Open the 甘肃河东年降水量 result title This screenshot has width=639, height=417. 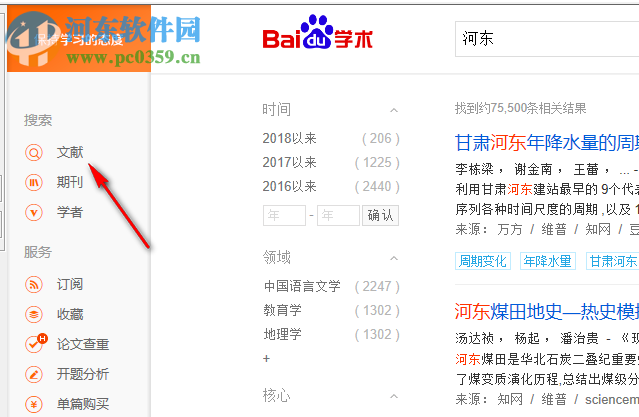547,143
